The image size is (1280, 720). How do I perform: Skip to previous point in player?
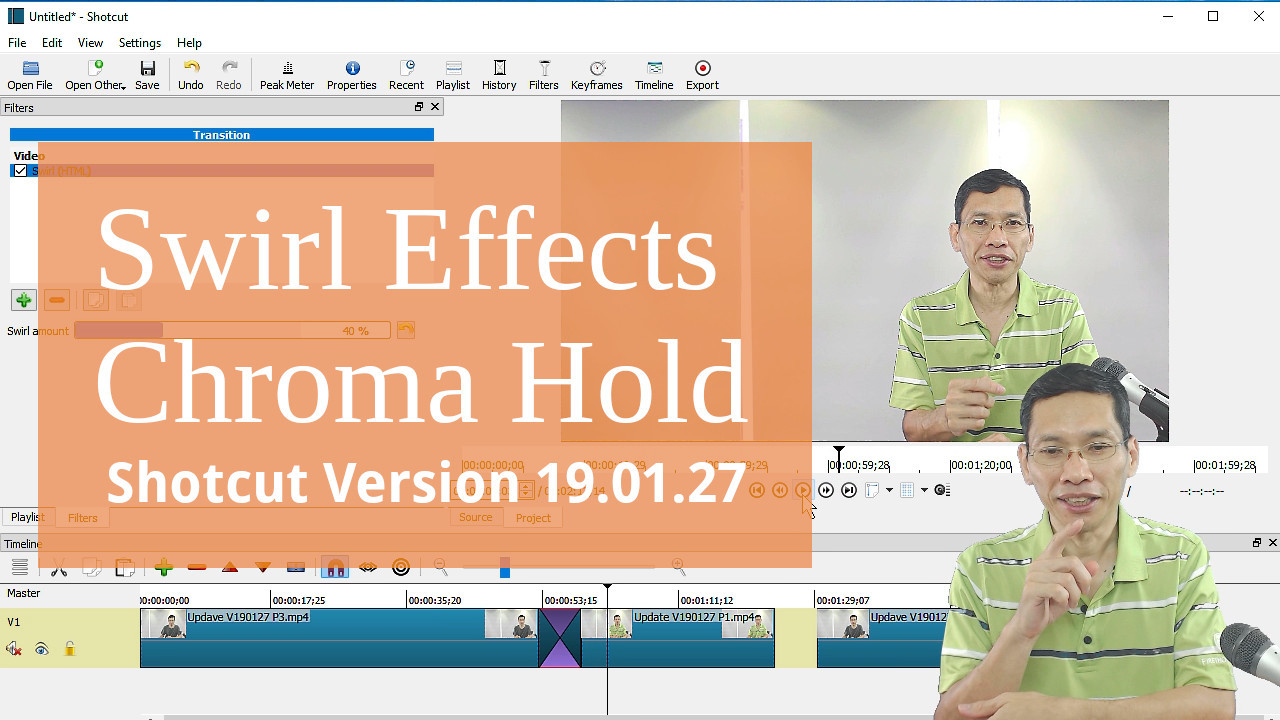coord(757,490)
